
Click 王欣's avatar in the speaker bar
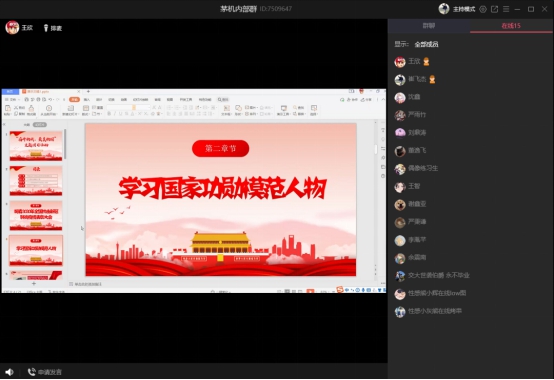pyautogui.click(x=12, y=28)
